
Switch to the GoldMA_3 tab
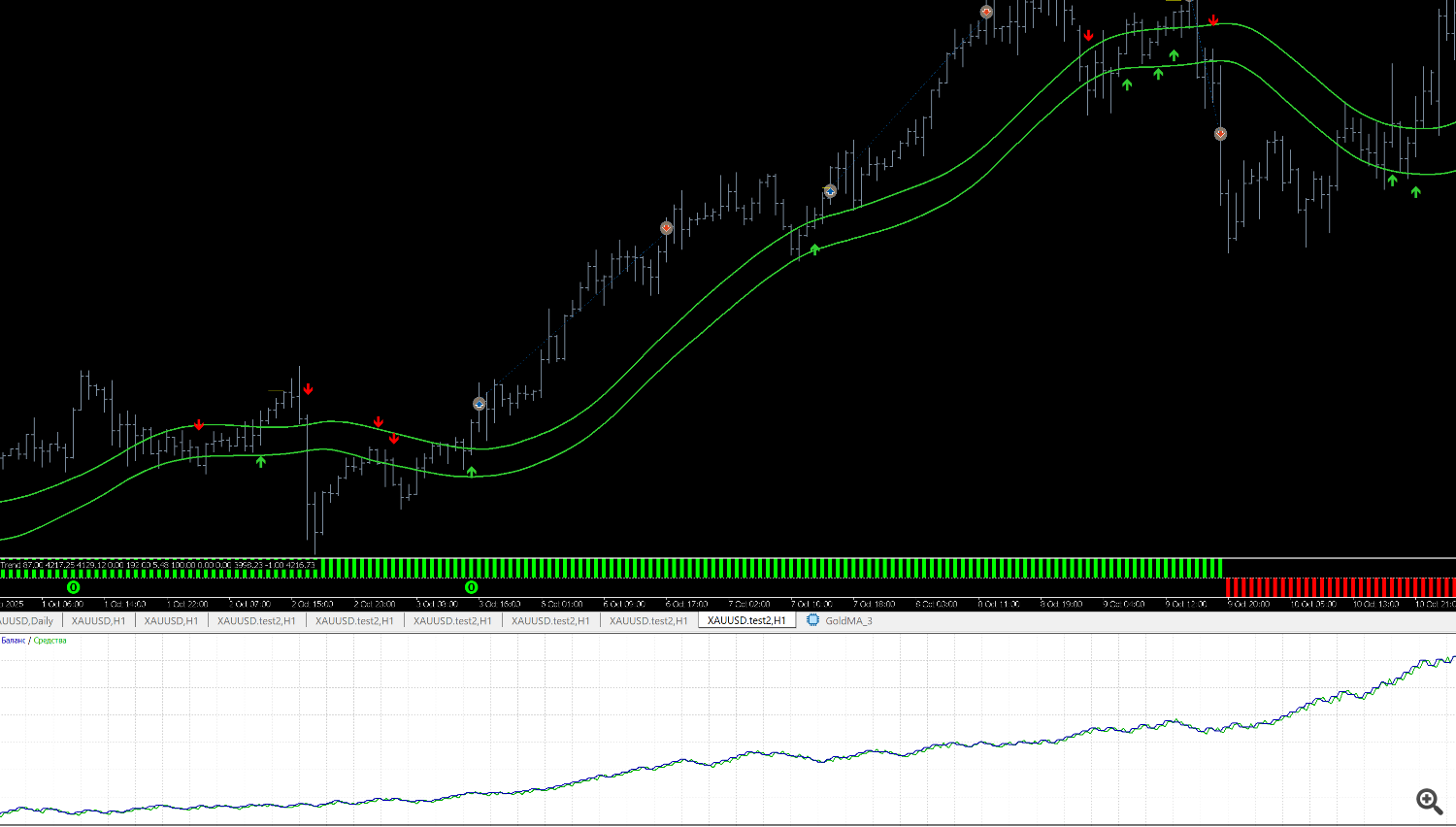848,621
